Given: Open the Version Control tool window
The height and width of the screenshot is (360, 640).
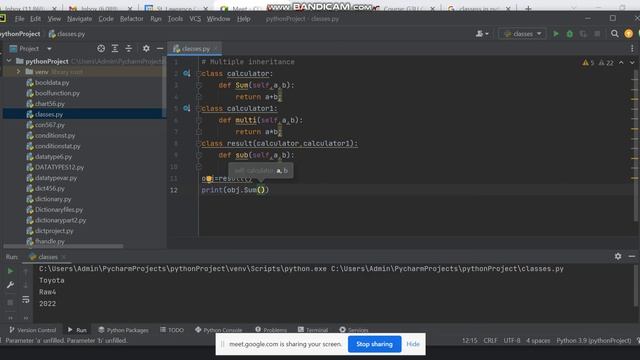Looking at the screenshot, I should tap(32, 330).
